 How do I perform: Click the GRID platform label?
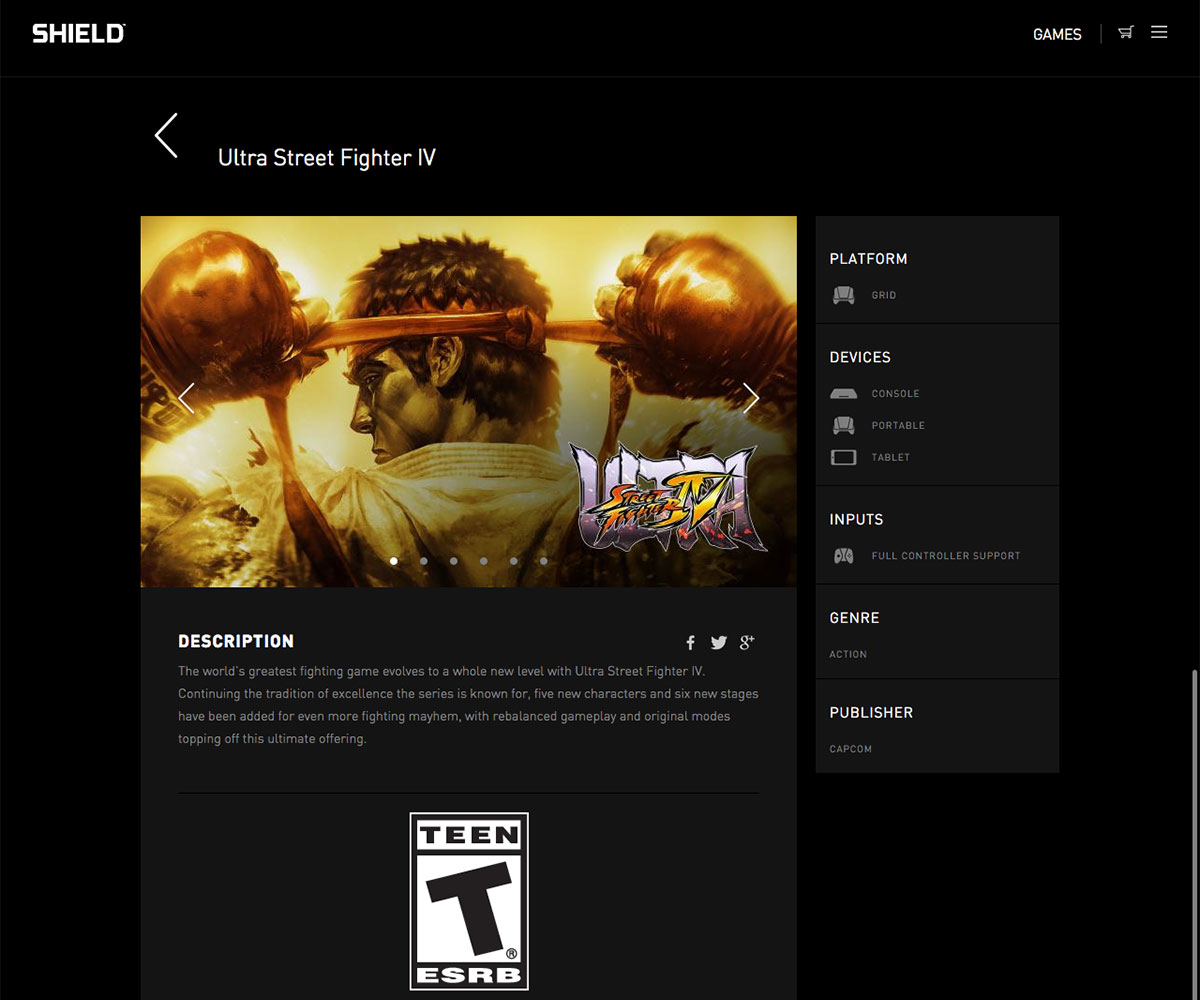884,296
